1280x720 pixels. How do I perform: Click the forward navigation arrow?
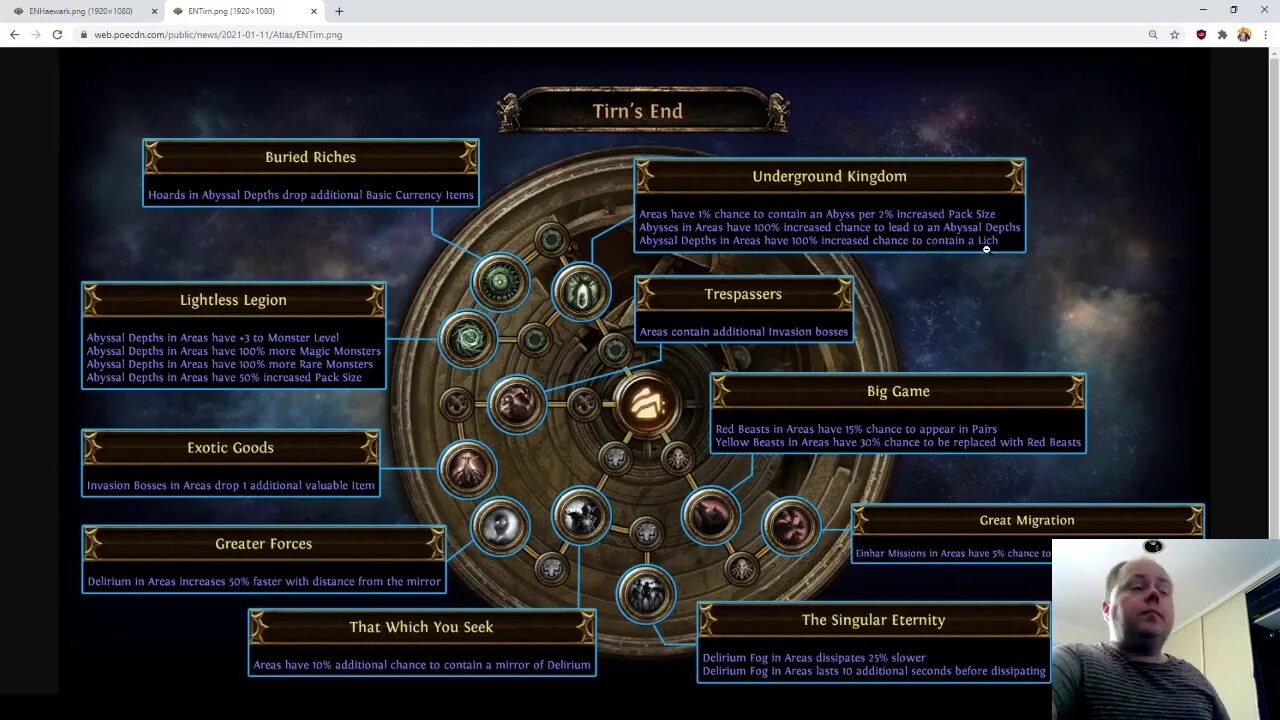pyautogui.click(x=36, y=34)
